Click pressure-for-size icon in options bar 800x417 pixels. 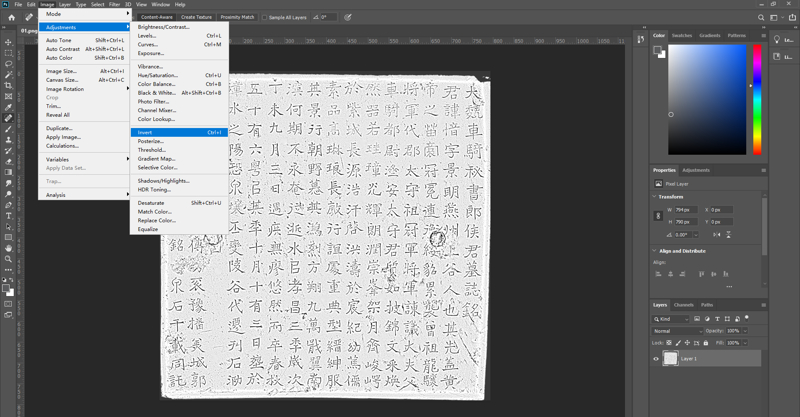(x=347, y=17)
